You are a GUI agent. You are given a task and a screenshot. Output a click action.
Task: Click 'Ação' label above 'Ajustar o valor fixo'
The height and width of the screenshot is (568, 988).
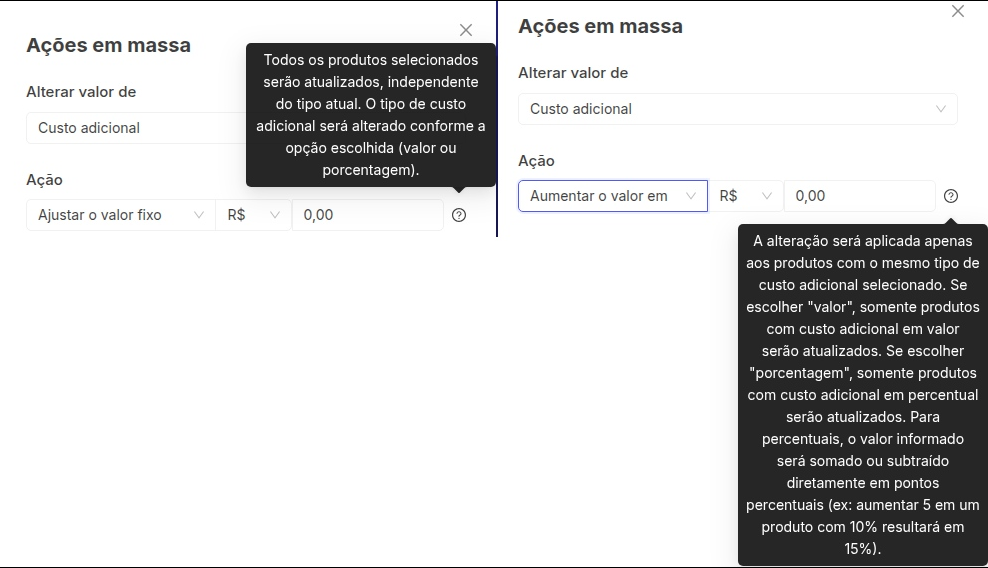(44, 180)
